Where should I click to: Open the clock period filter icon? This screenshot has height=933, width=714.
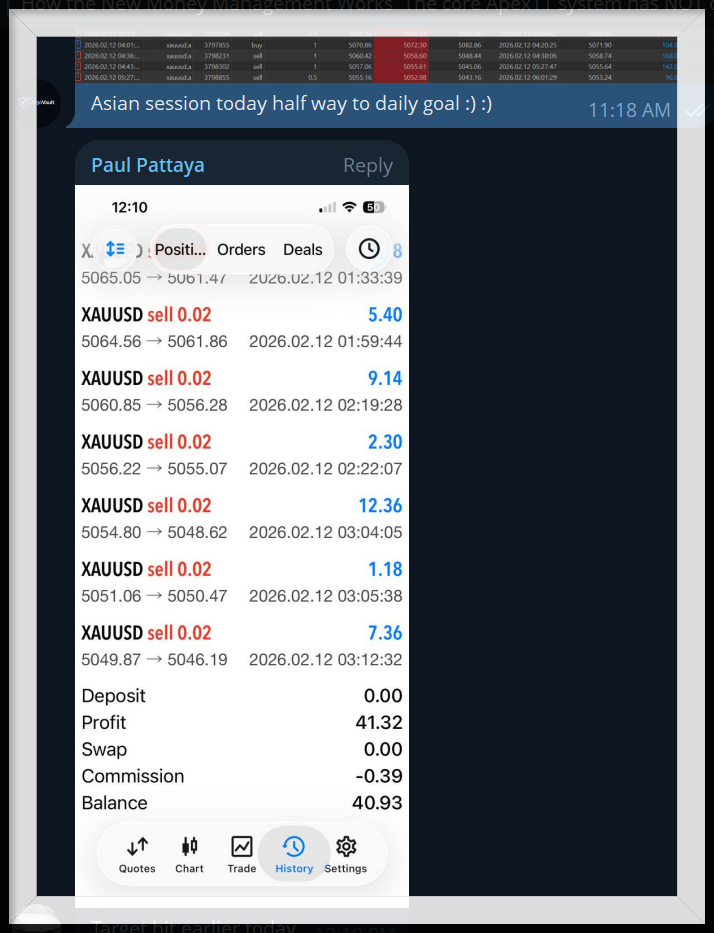point(369,249)
